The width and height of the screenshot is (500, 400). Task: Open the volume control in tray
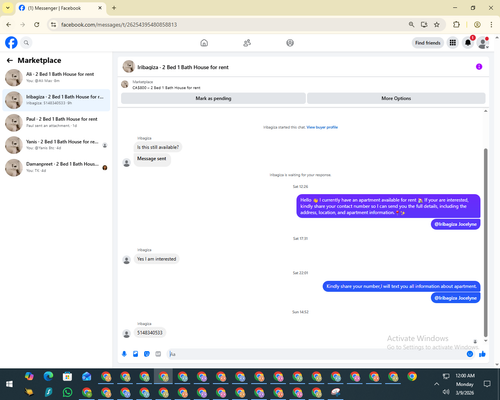pos(446,392)
